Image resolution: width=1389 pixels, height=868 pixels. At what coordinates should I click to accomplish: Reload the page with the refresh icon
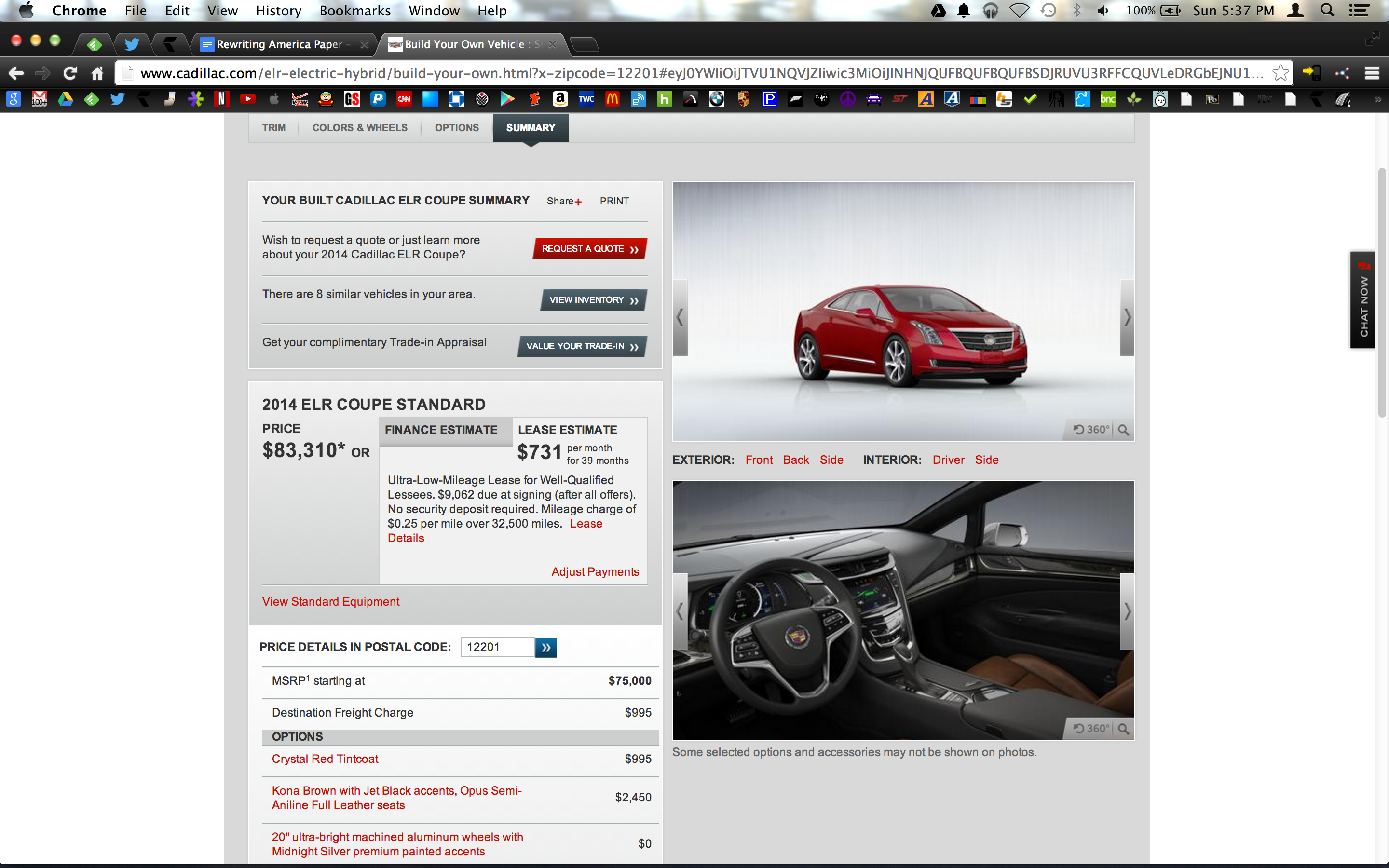69,73
